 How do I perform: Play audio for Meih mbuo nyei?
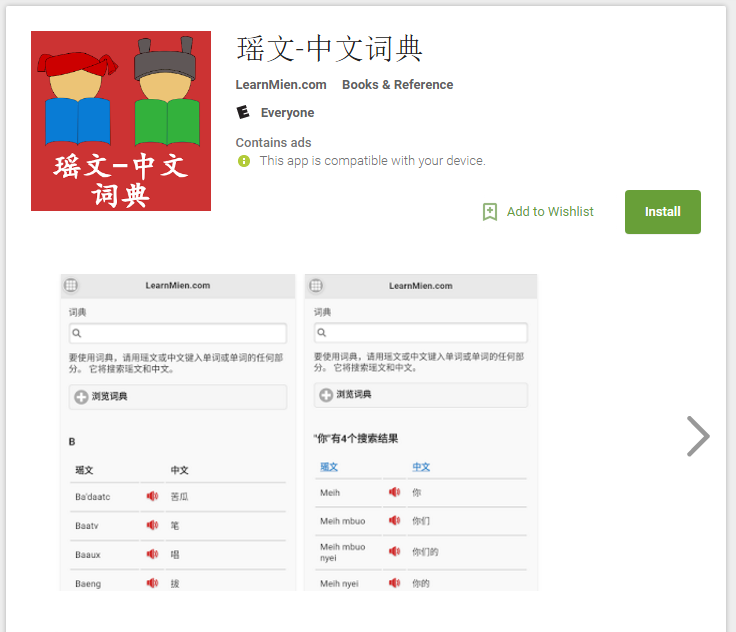pos(395,551)
